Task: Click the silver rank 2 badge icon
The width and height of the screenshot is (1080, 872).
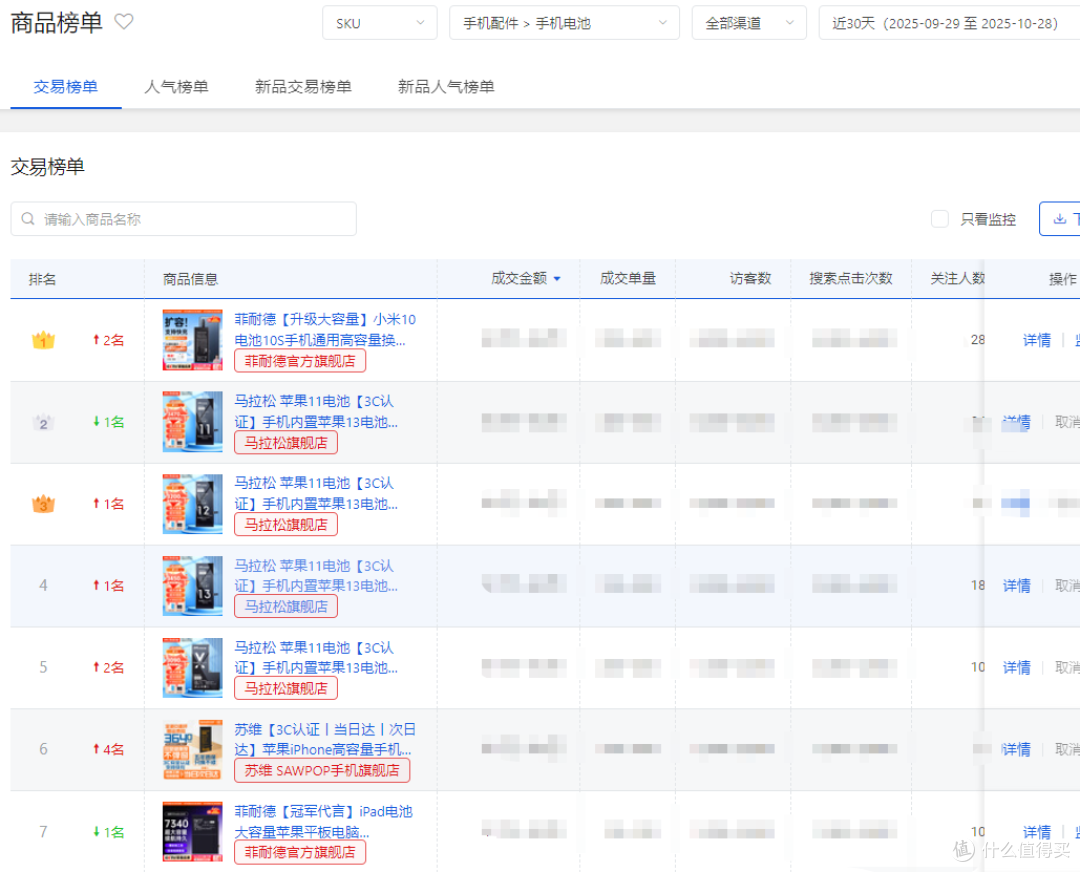Action: click(43, 422)
